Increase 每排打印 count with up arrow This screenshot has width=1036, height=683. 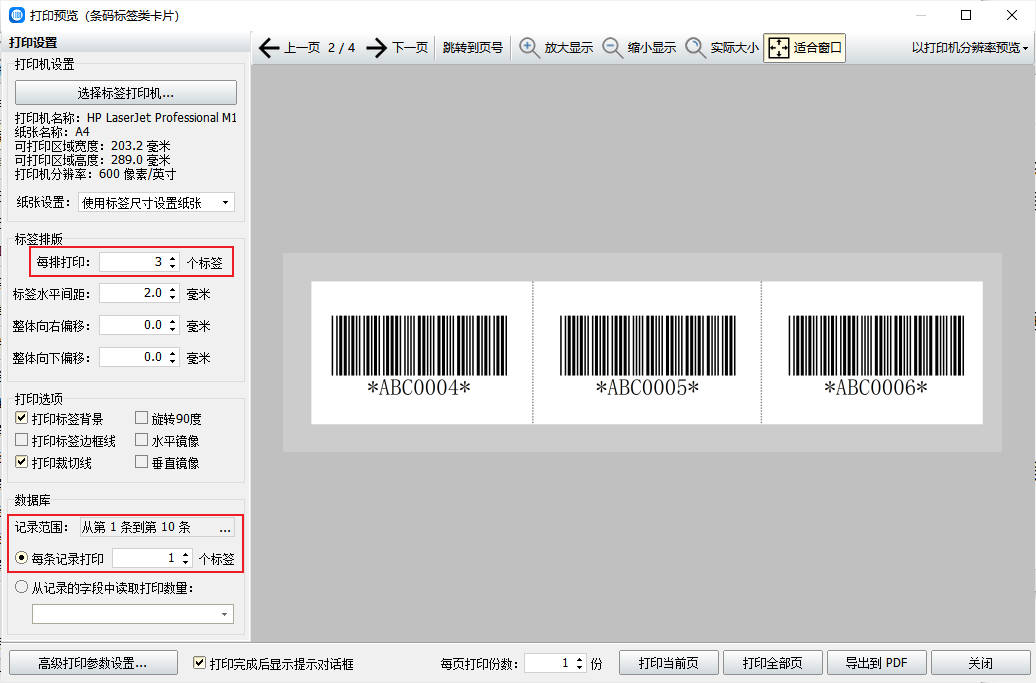coord(172,258)
